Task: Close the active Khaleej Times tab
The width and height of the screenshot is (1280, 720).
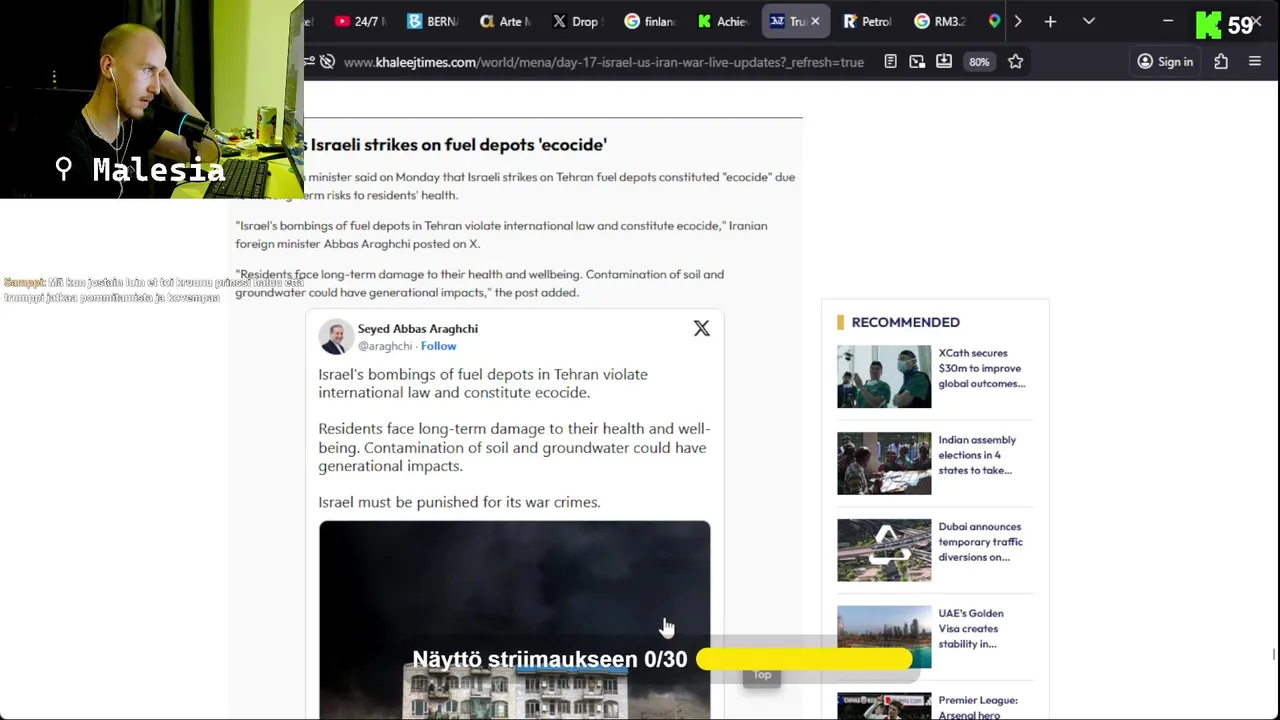Action: tap(815, 21)
